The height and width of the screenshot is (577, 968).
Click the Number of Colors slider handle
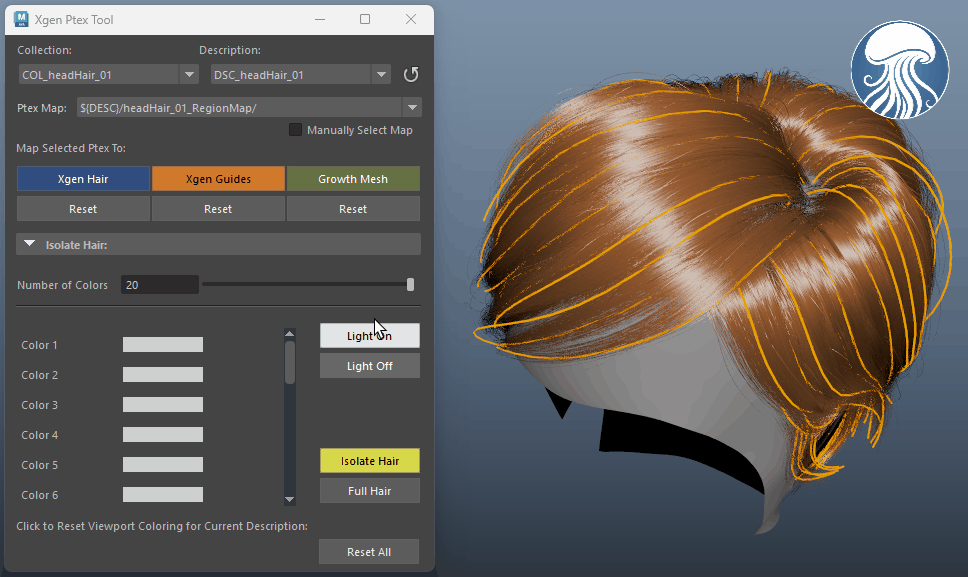pos(411,284)
